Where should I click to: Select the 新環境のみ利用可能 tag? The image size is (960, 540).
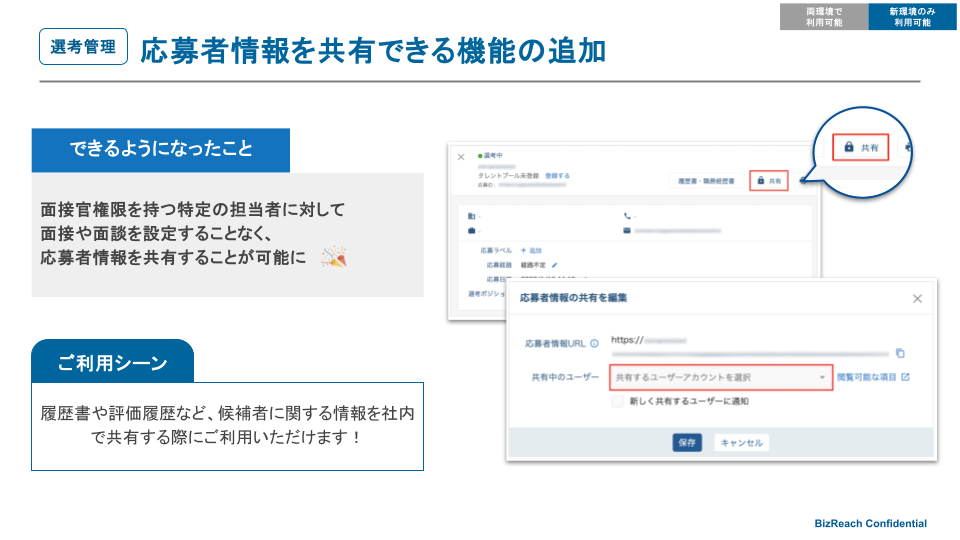point(912,17)
